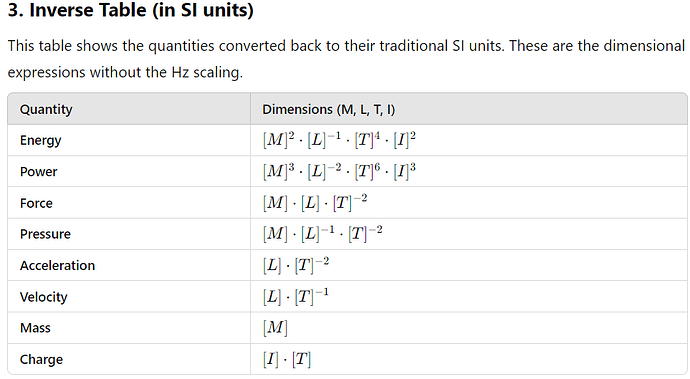Click the Charge [I]·[T] formula

click(287, 359)
